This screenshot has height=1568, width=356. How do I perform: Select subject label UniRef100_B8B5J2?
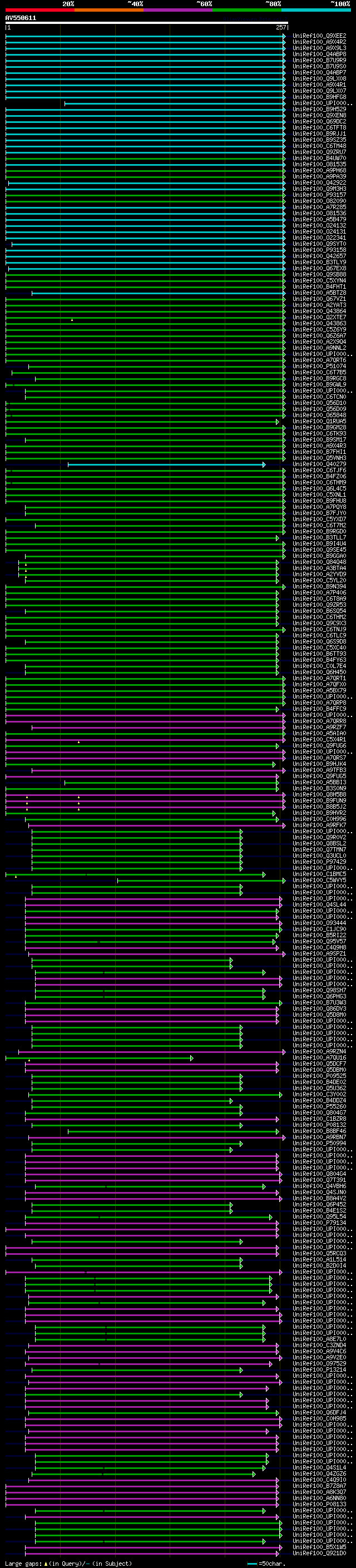[x=319, y=807]
